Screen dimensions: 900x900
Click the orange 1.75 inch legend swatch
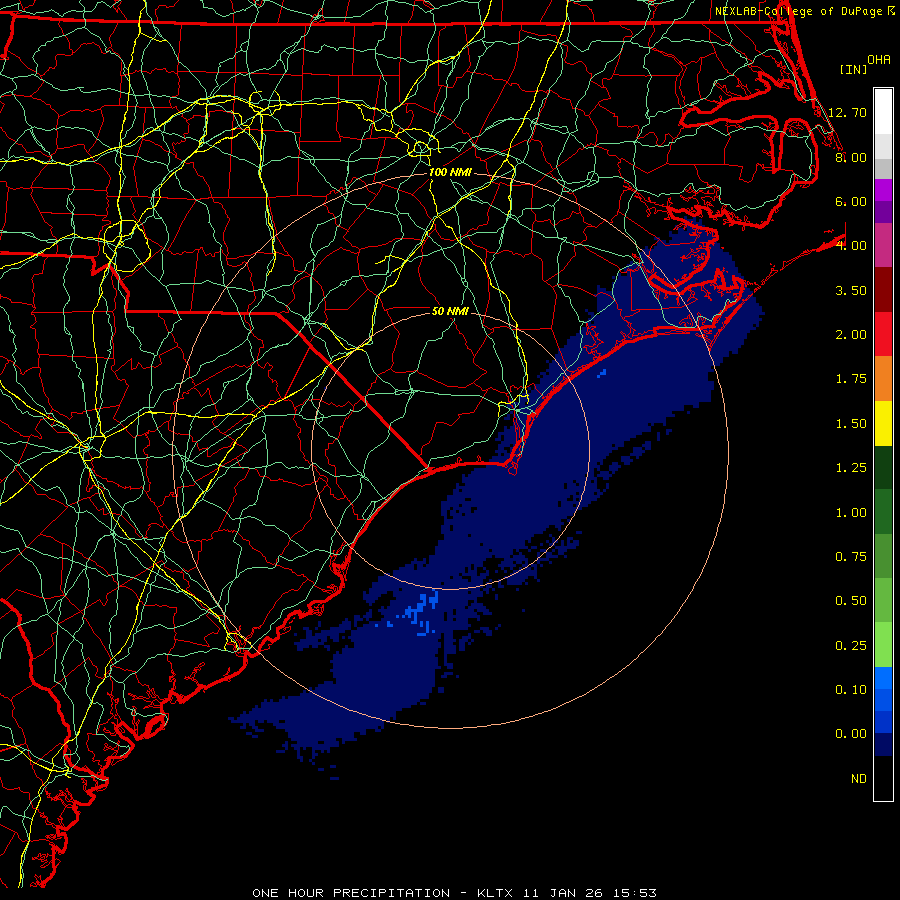point(883,379)
